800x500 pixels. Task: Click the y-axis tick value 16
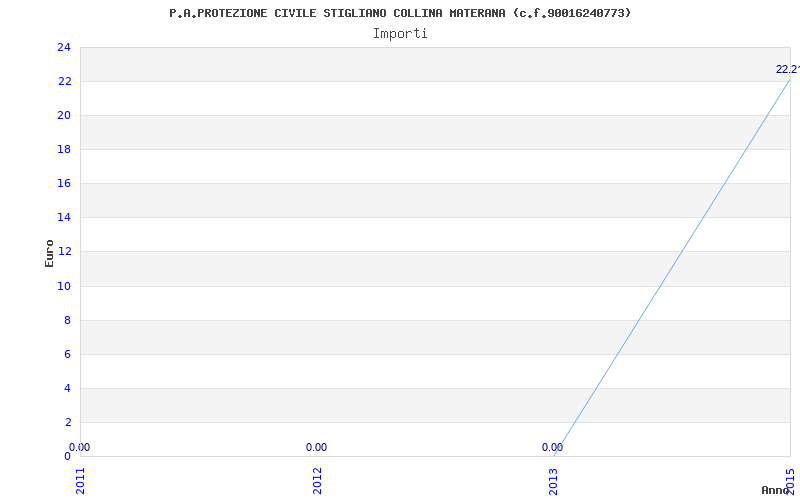click(x=64, y=184)
